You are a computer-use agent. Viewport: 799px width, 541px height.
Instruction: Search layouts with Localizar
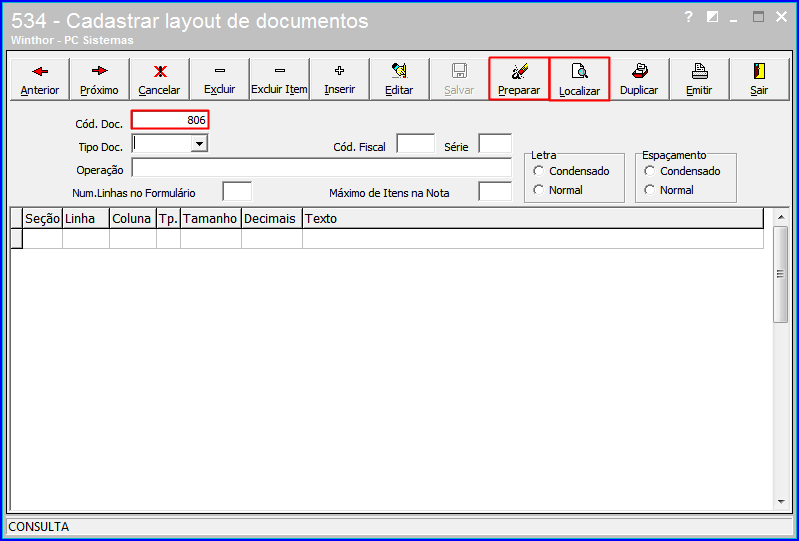click(x=579, y=79)
